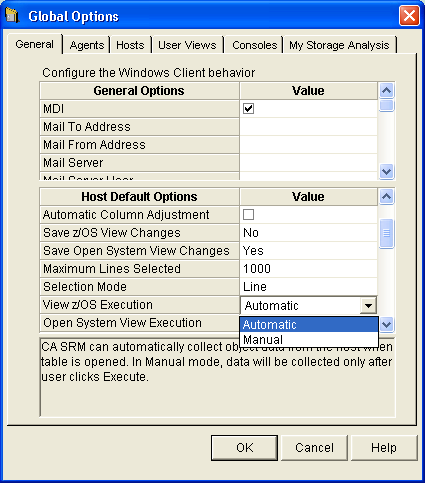Select the Mail To Address row label
The width and height of the screenshot is (425, 483).
click(x=139, y=127)
